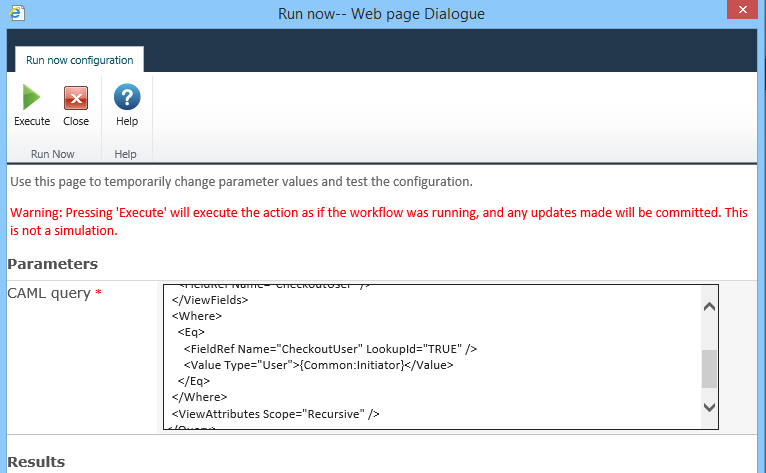Image resolution: width=766 pixels, height=473 pixels.
Task: Click the closing </Eq> tag line
Action: click(x=194, y=381)
